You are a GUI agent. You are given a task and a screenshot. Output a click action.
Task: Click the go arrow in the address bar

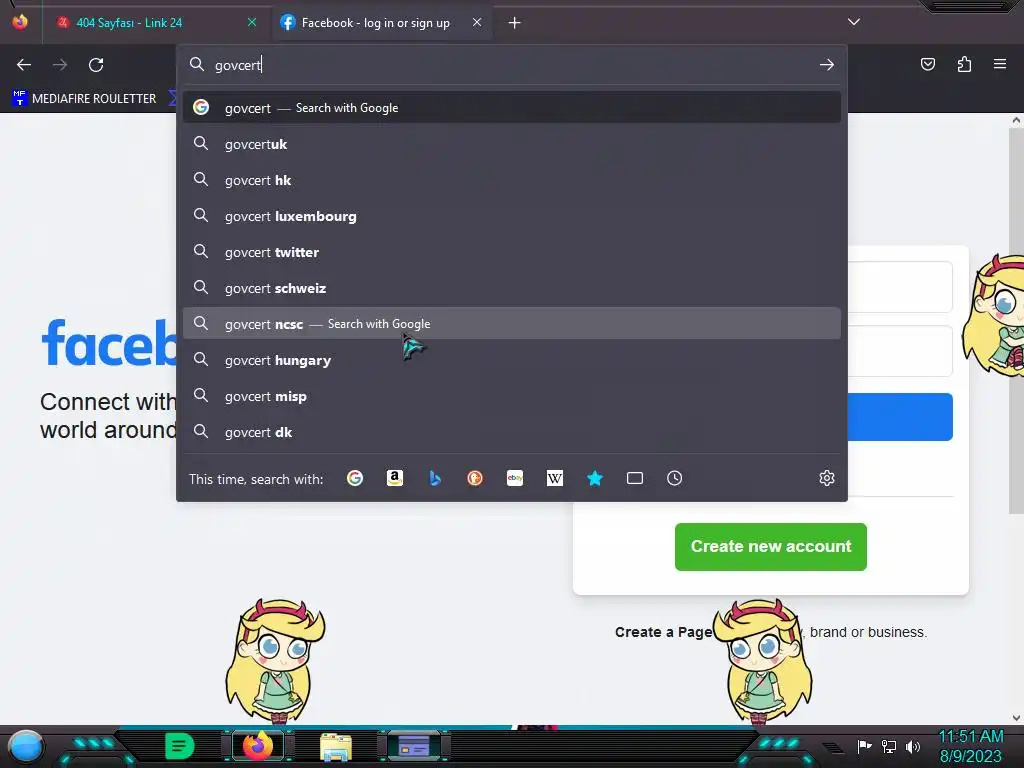point(827,65)
